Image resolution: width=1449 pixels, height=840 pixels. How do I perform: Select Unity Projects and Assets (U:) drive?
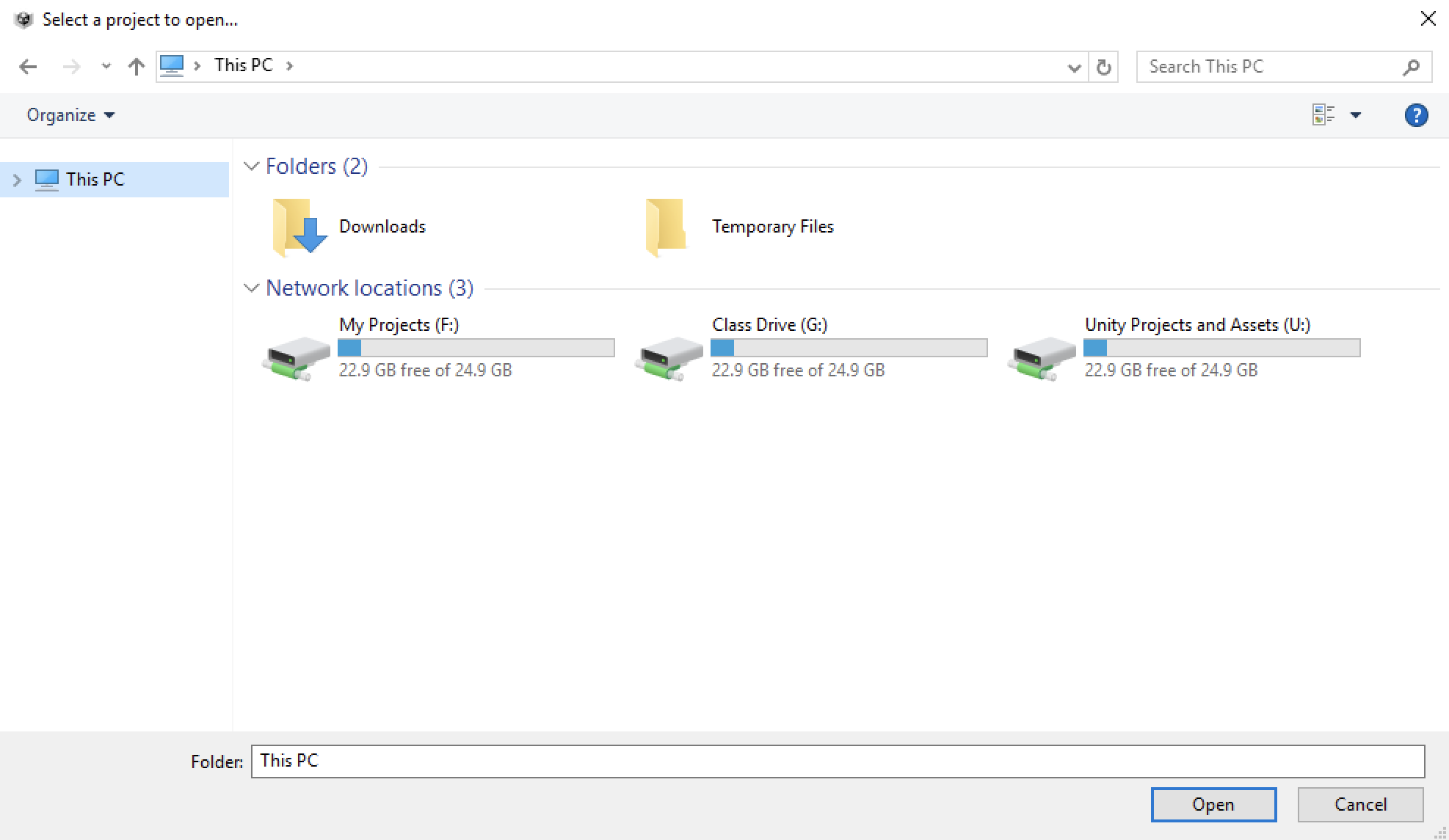pyautogui.click(x=1196, y=325)
